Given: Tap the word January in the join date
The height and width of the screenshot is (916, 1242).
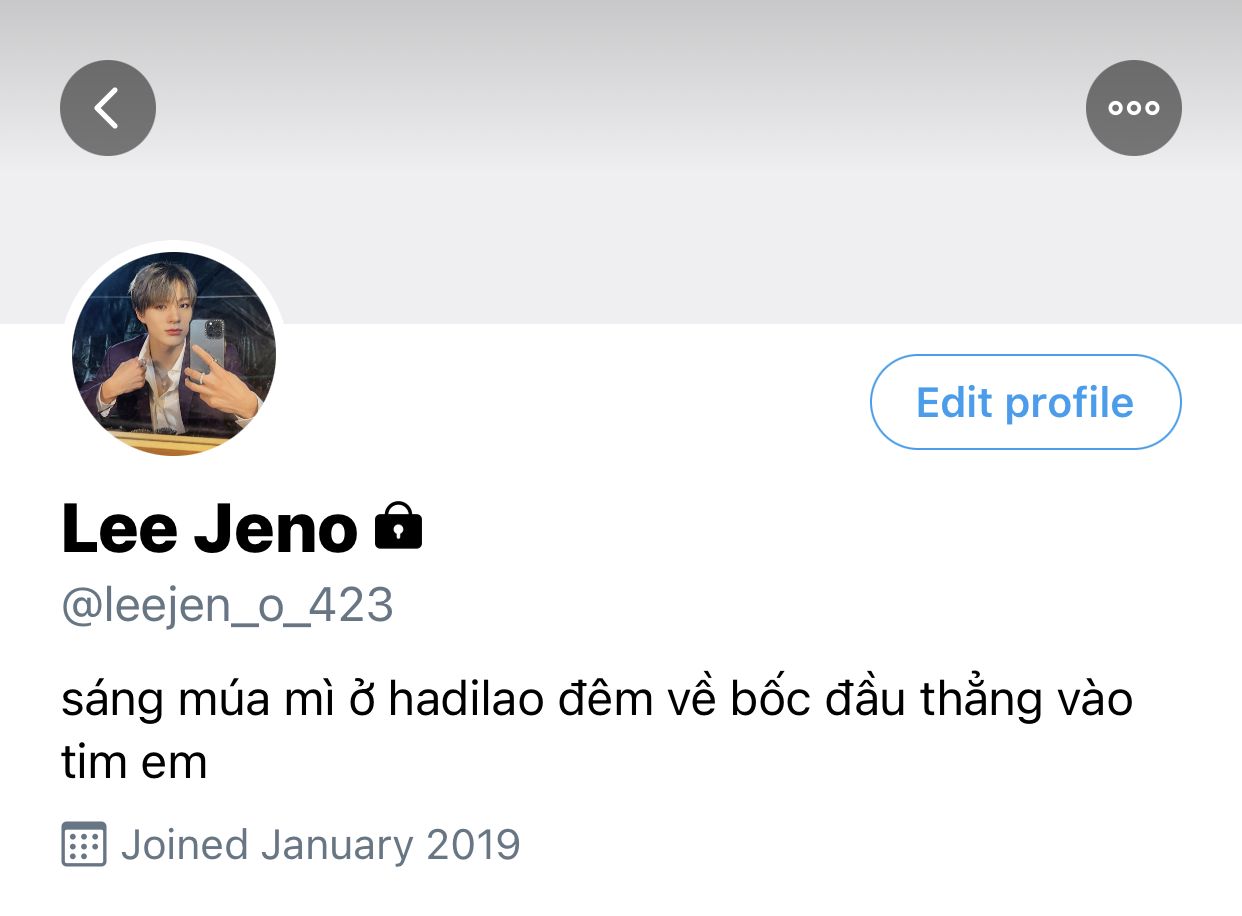Looking at the screenshot, I should (x=337, y=845).
